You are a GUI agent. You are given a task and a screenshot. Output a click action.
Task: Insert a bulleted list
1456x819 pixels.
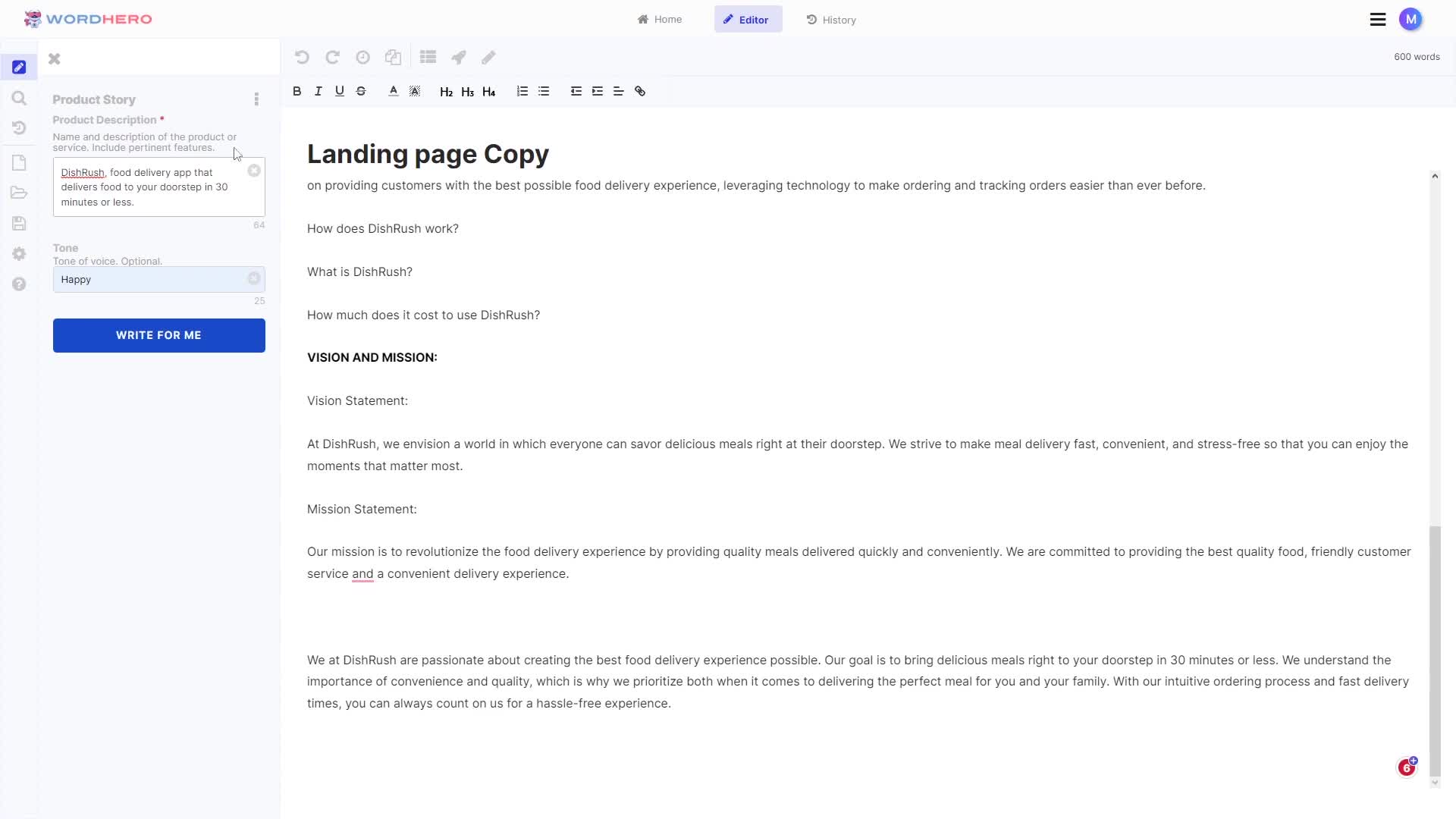[x=544, y=91]
